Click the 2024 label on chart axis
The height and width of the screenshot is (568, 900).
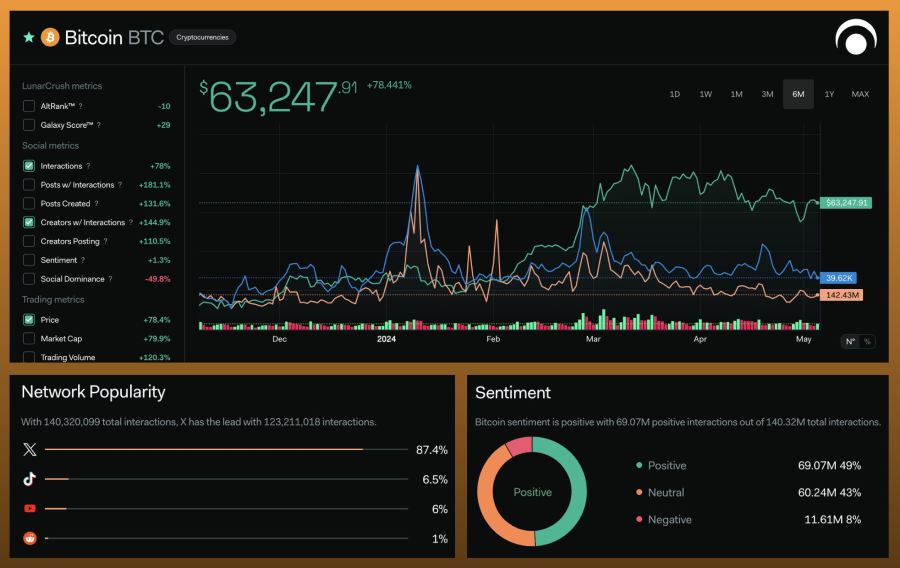pyautogui.click(x=386, y=339)
